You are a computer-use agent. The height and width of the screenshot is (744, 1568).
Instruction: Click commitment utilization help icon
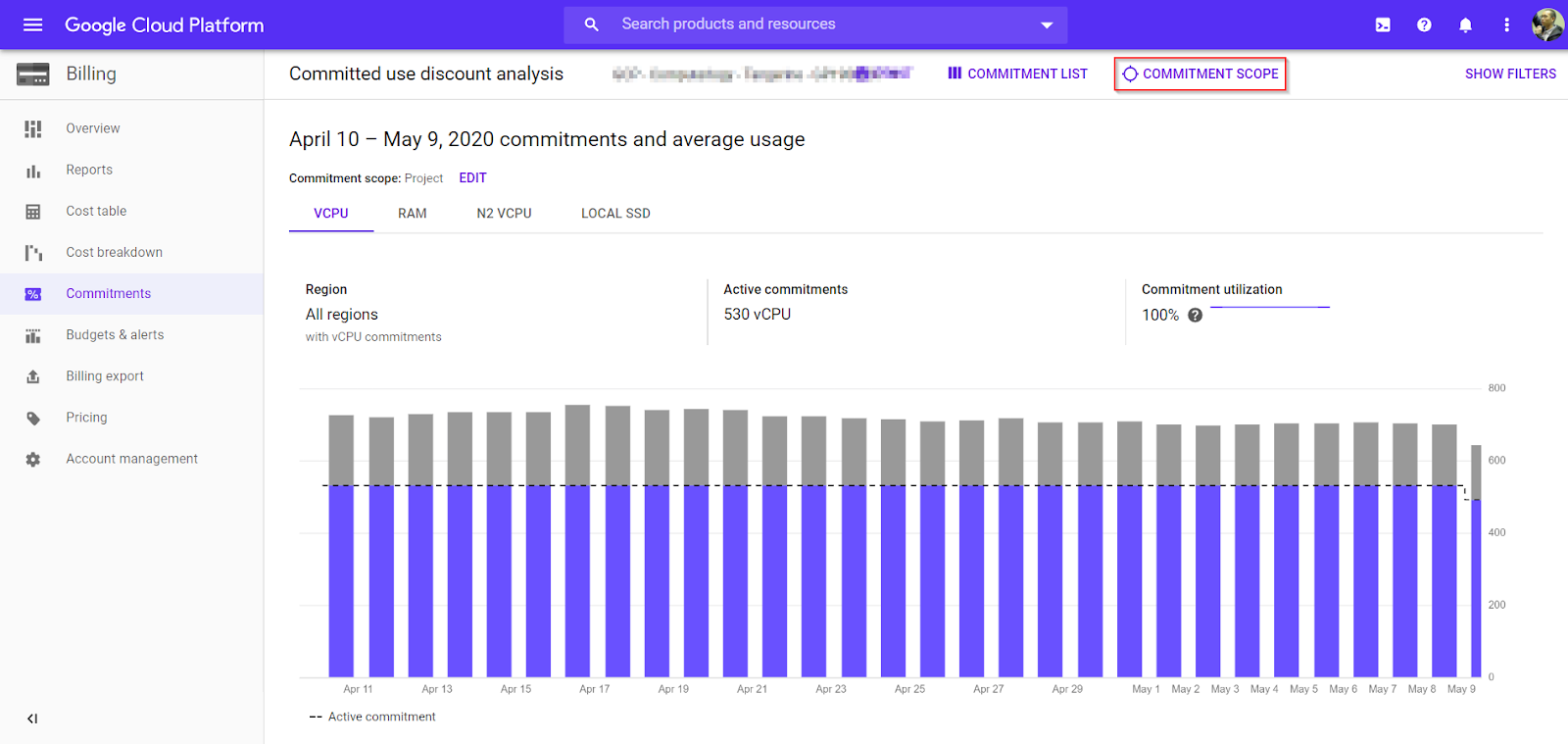[x=1195, y=315]
